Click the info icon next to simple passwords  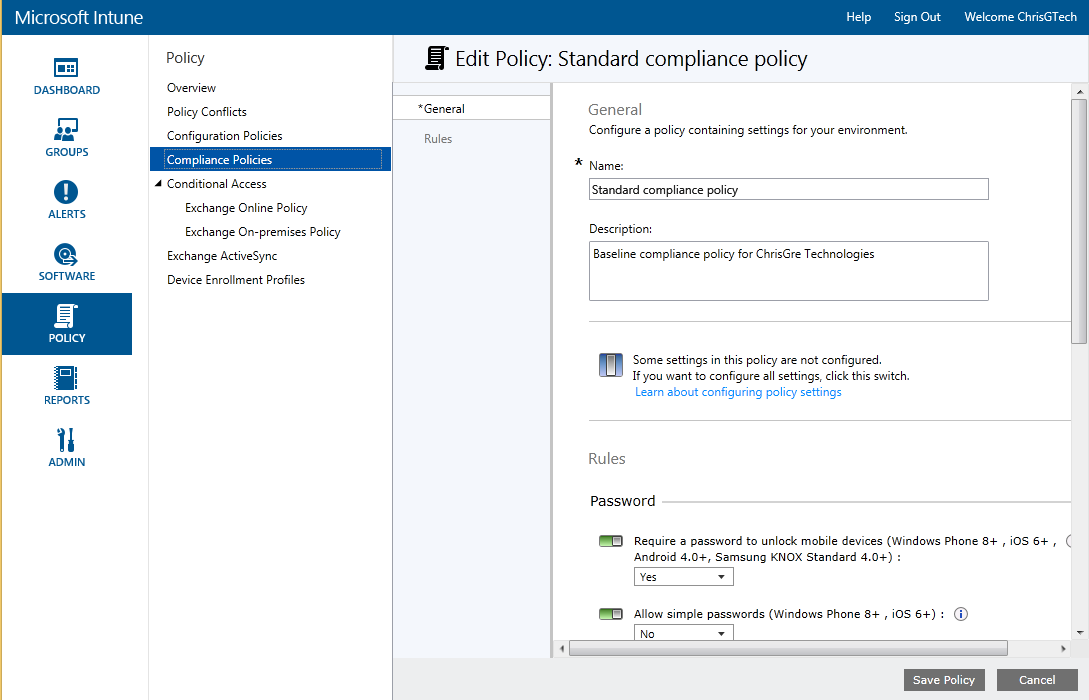(960, 613)
